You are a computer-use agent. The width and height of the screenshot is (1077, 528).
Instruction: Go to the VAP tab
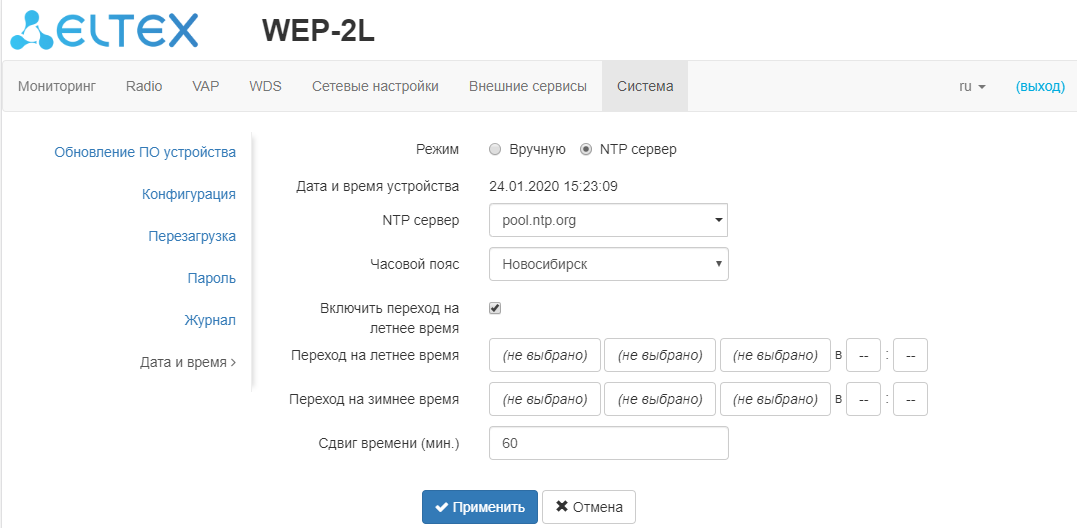206,86
